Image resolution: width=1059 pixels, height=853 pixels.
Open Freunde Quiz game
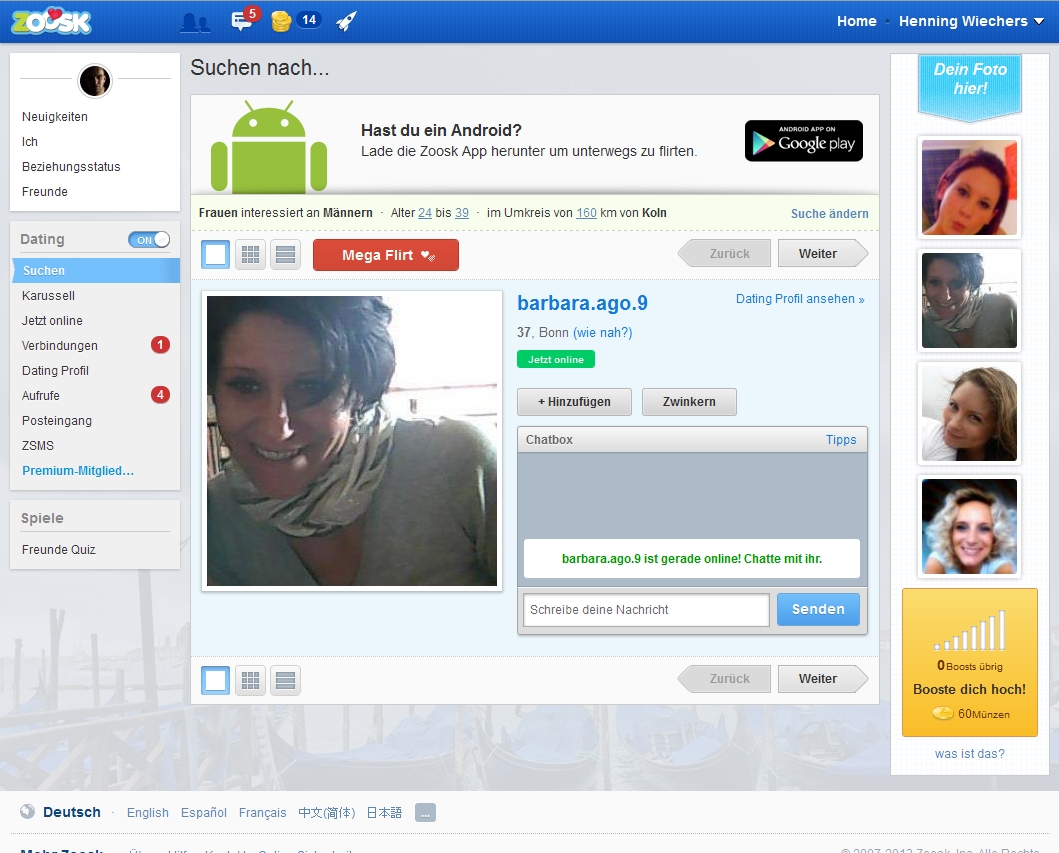click(x=59, y=550)
